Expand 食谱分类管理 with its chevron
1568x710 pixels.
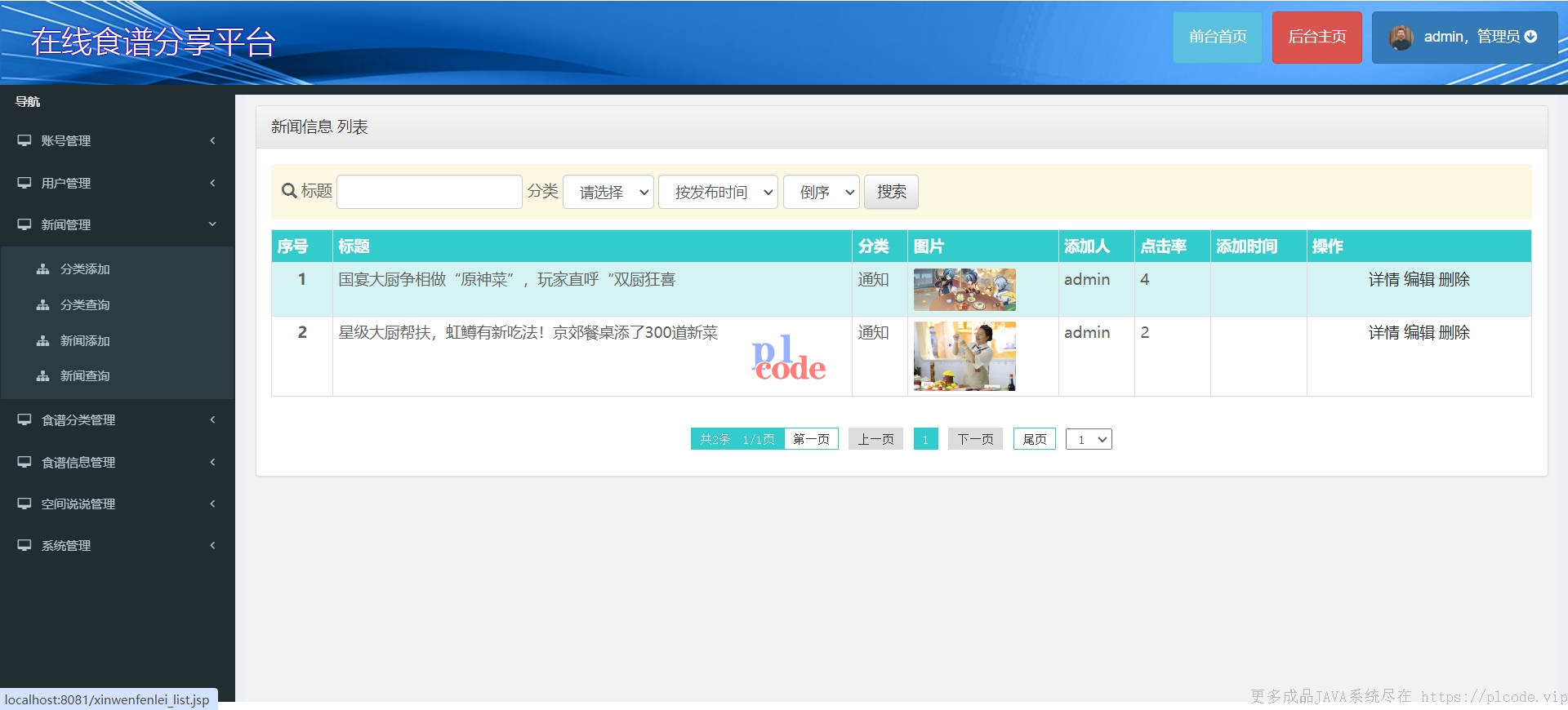[x=212, y=419]
